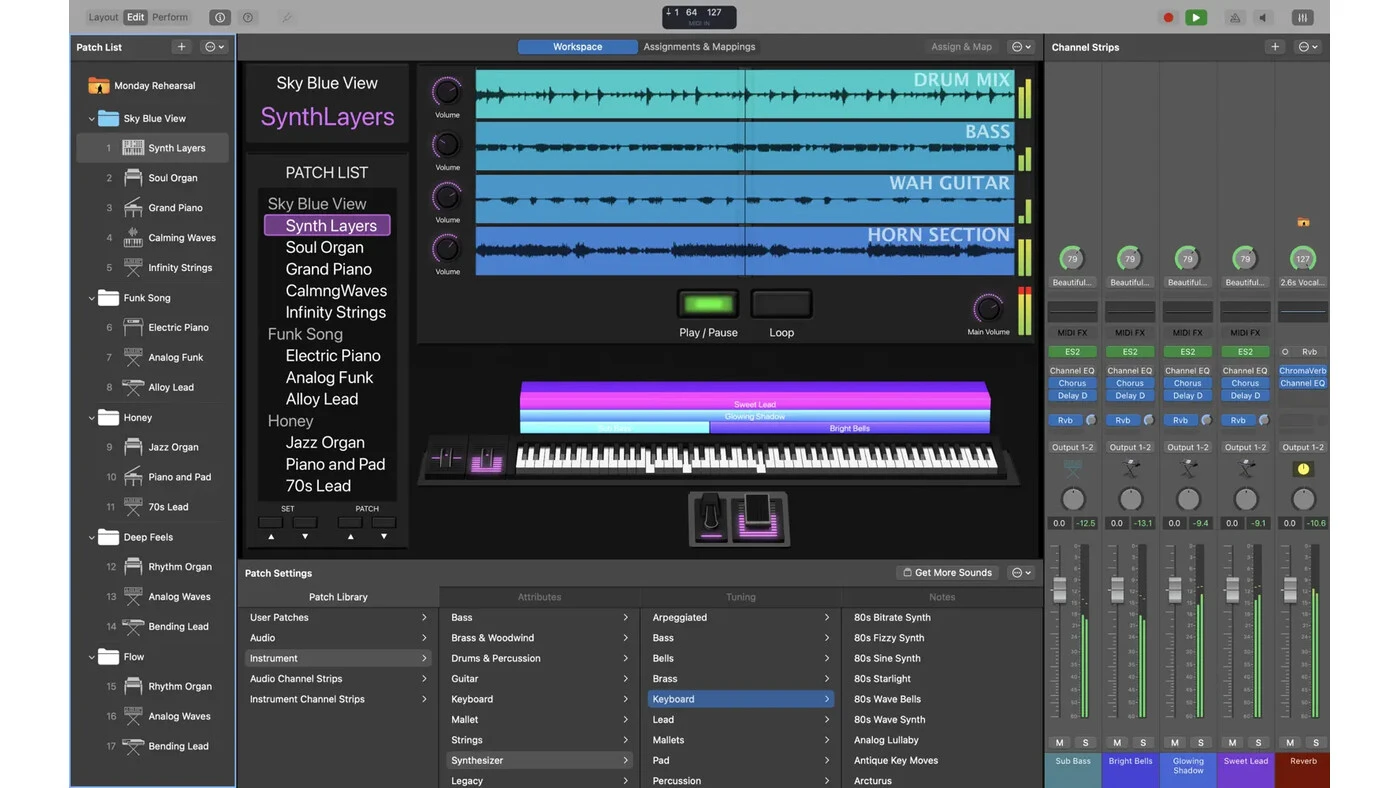The image size is (1400, 788).
Task: Click the Bright Bells volume fader
Action: pos(1117,590)
